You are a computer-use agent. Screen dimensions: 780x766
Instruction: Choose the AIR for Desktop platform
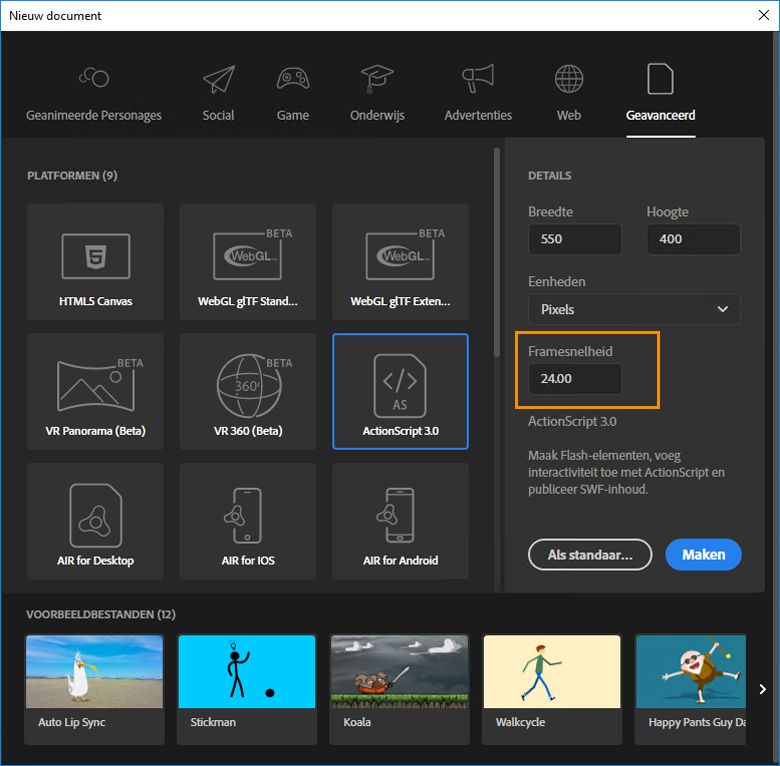pos(96,521)
